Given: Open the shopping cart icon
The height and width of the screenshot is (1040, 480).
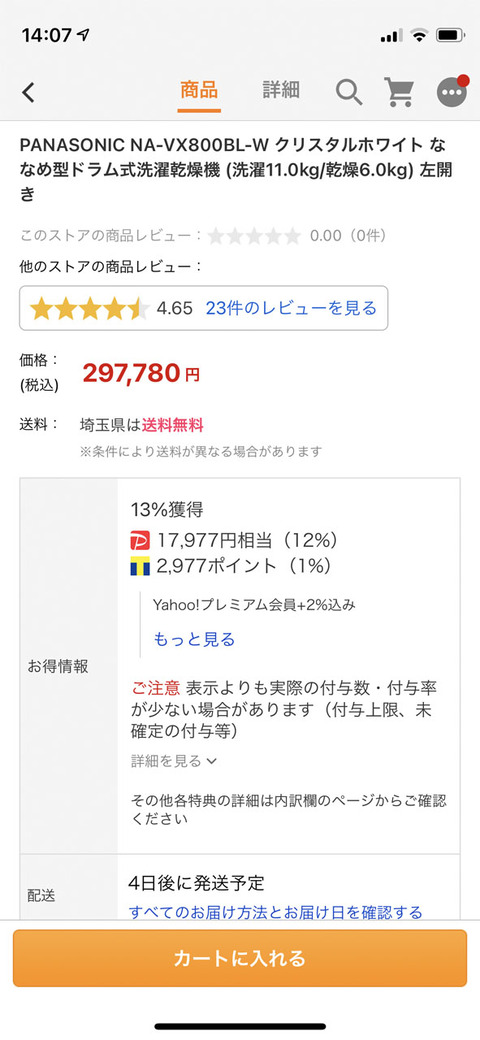Looking at the screenshot, I should click(399, 92).
